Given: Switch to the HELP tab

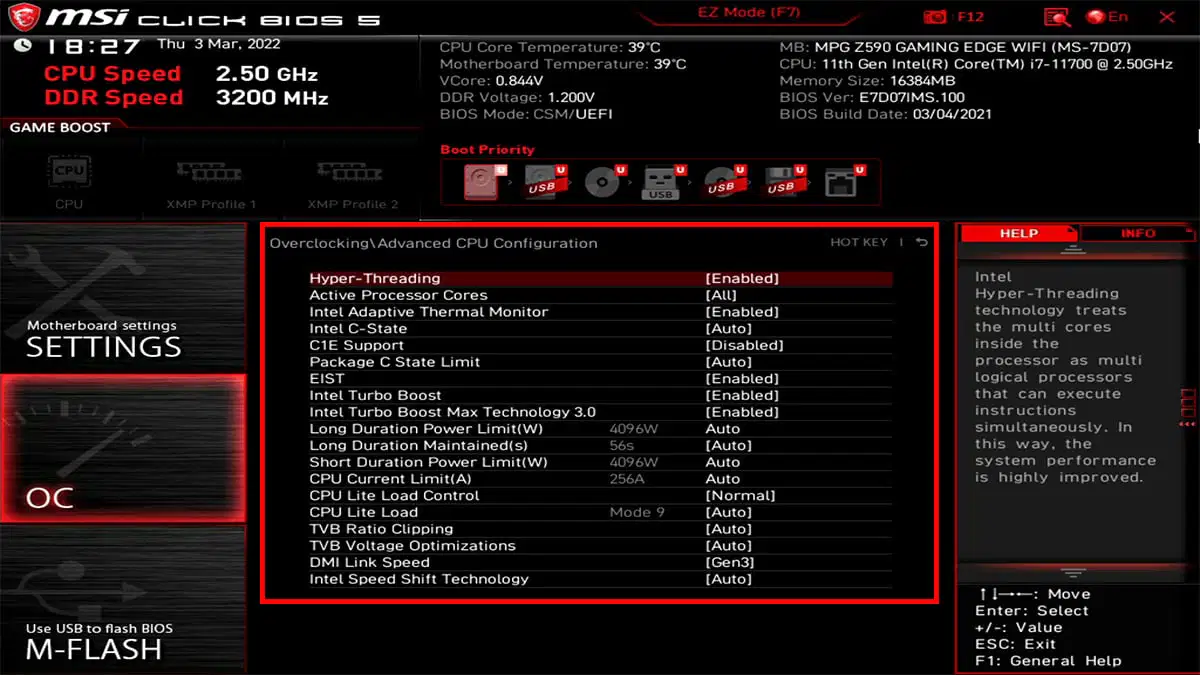Looking at the screenshot, I should click(x=1019, y=233).
